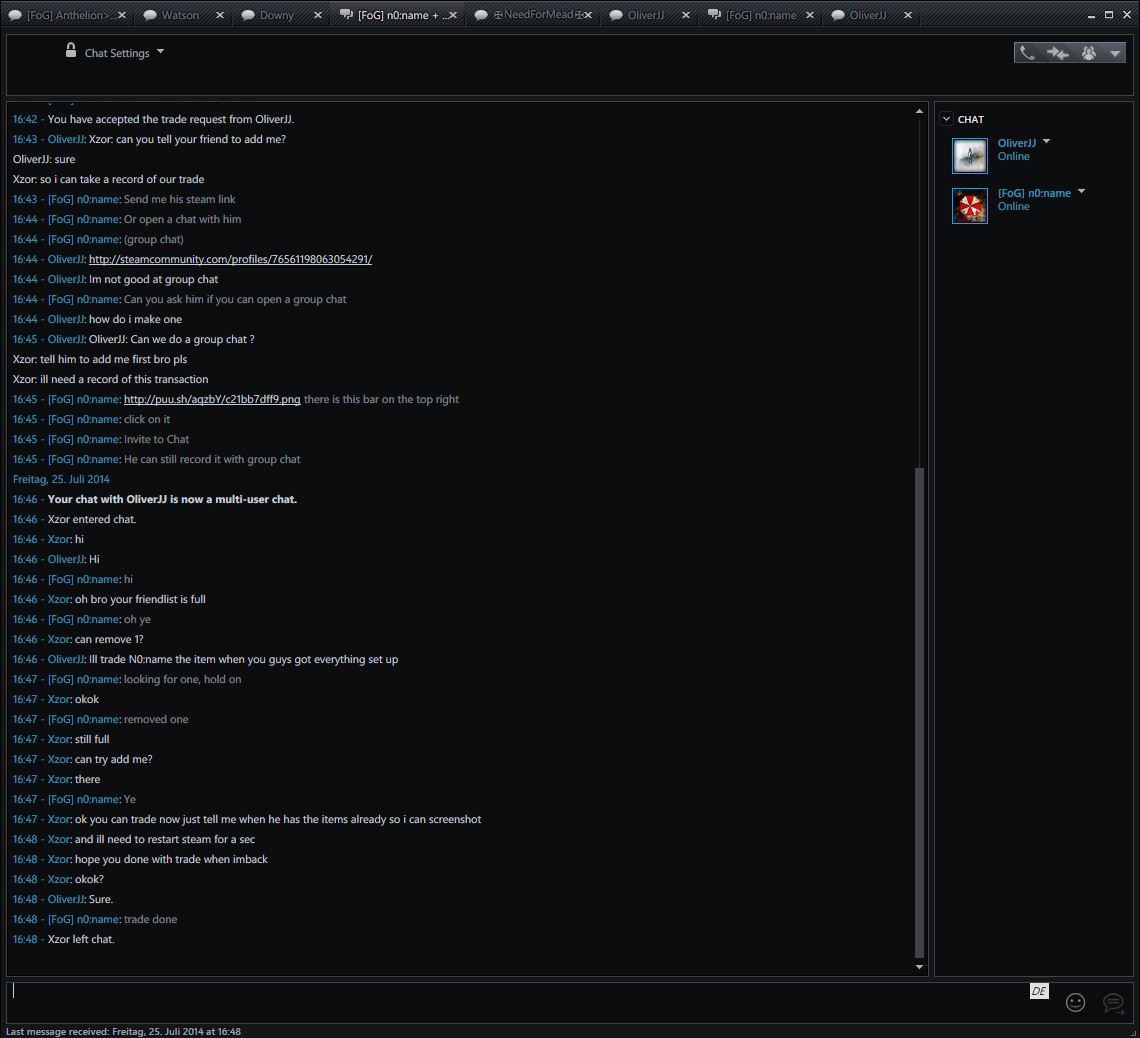The width and height of the screenshot is (1140, 1038).
Task: Click the send message speech bubble icon
Action: pos(1112,1002)
